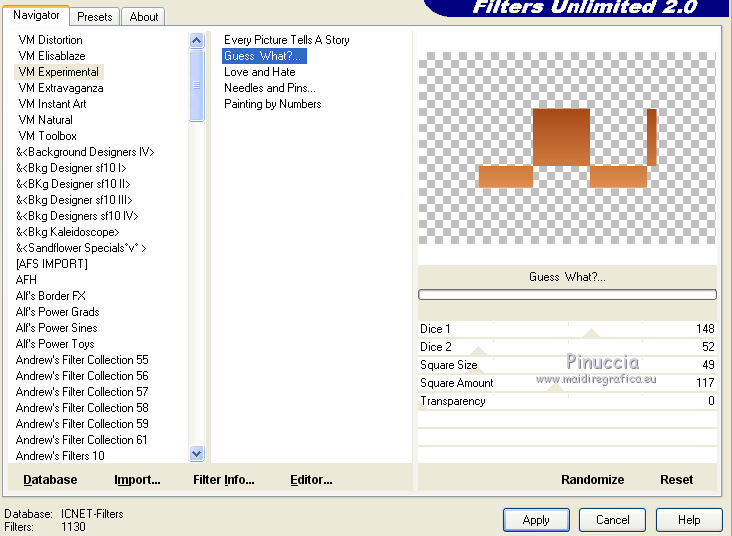Select [AFS IMPORT] category
The width and height of the screenshot is (732, 536).
[x=51, y=264]
